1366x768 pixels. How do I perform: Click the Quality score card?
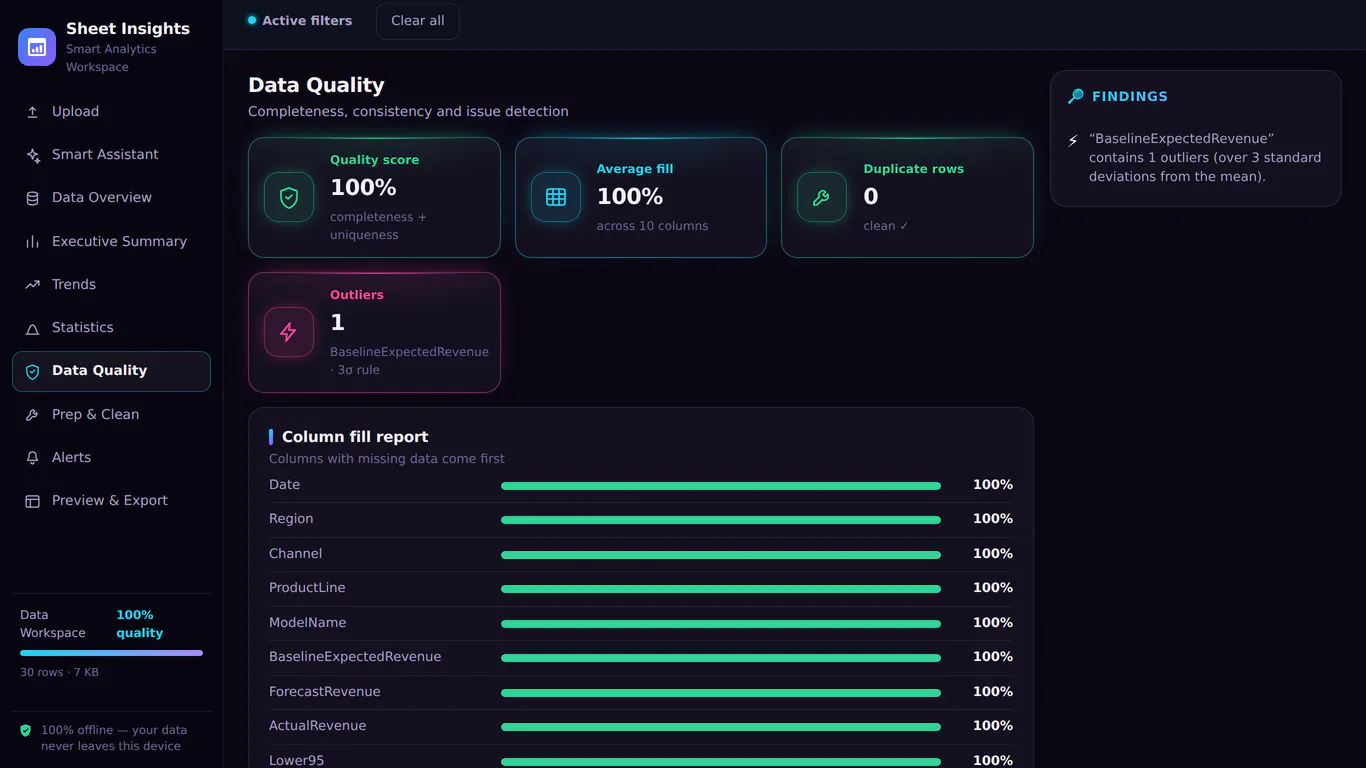click(x=374, y=197)
